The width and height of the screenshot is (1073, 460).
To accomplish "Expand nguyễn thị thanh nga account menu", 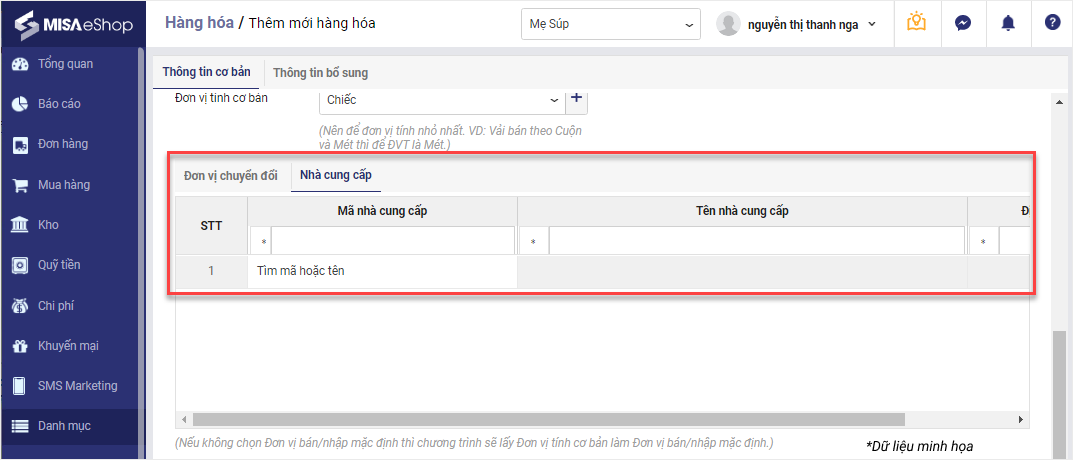I will (812, 25).
